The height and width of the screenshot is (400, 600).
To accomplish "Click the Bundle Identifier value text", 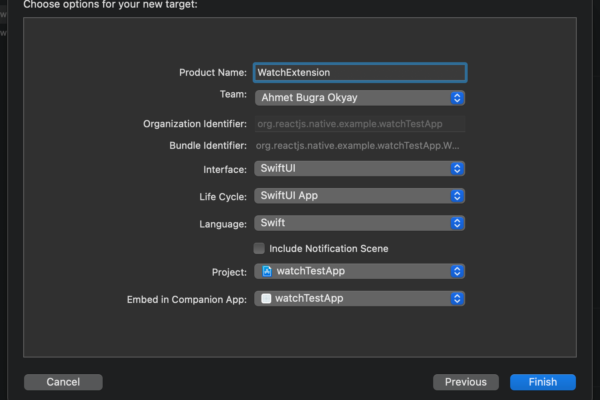I will pos(358,146).
